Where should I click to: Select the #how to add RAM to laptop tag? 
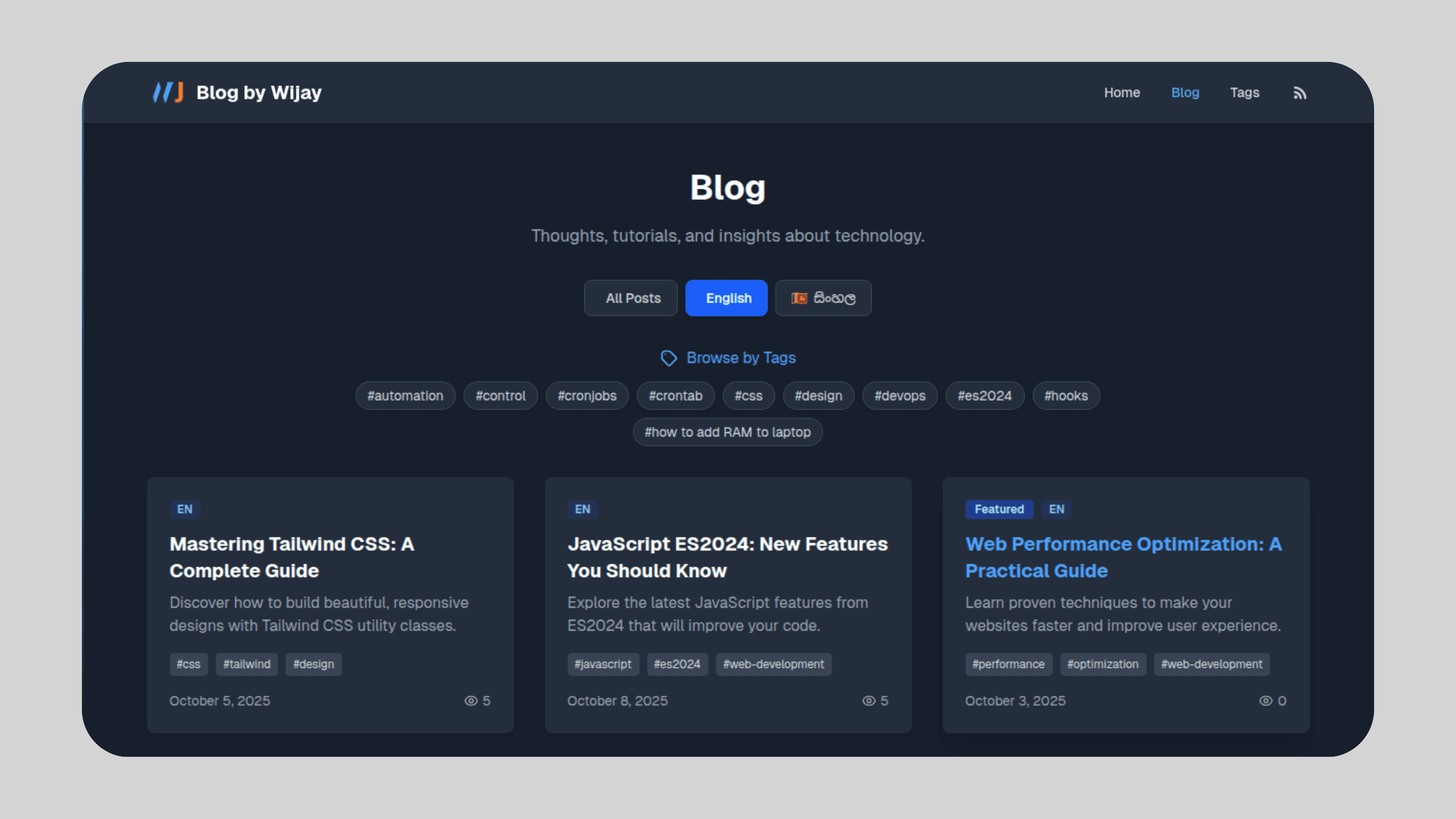point(728,432)
